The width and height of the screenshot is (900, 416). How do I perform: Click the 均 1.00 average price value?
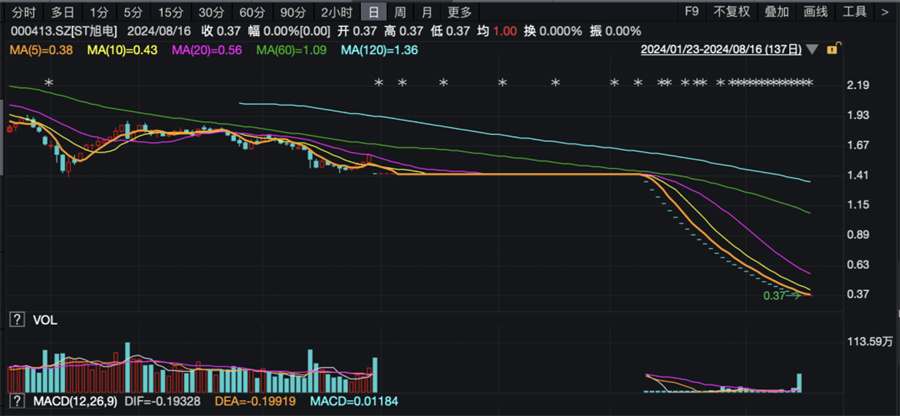click(x=497, y=31)
